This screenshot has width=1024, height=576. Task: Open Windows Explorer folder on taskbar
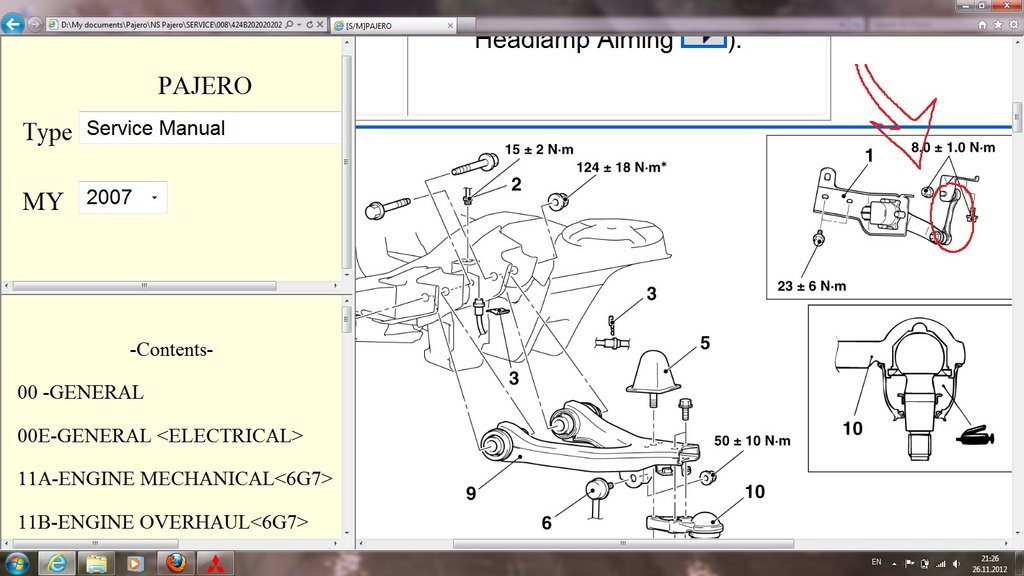tap(96, 562)
